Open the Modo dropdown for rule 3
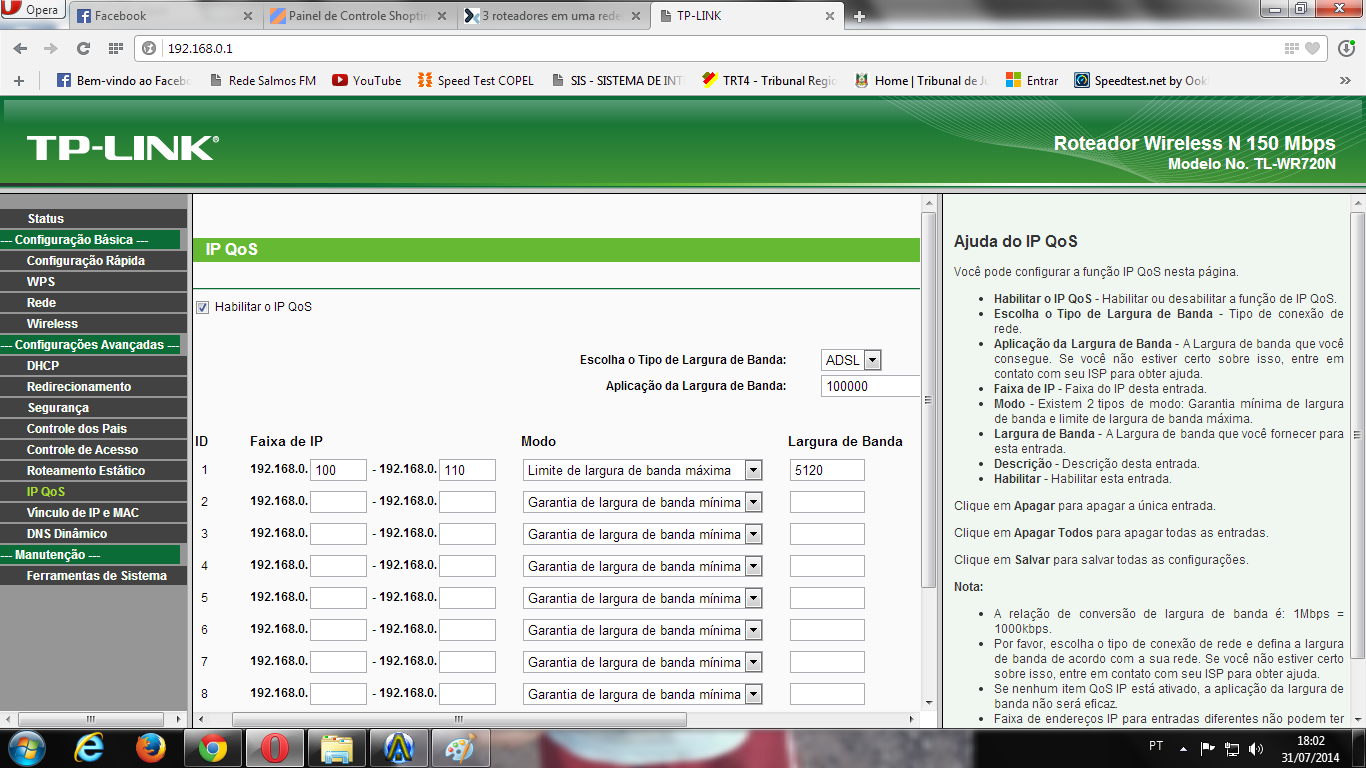This screenshot has height=768, width=1366. click(x=642, y=534)
